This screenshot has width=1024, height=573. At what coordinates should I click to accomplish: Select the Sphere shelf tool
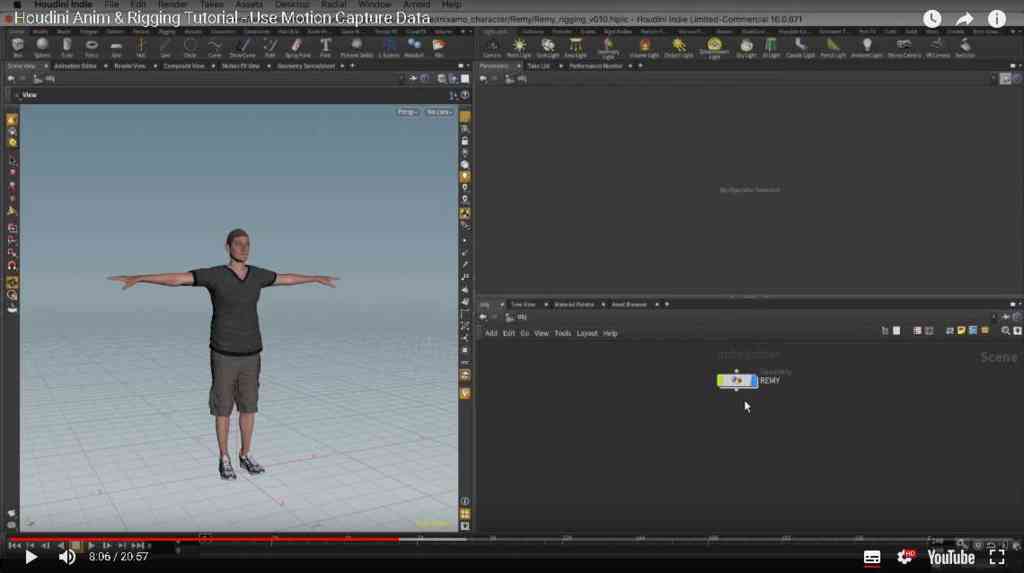coord(42,47)
